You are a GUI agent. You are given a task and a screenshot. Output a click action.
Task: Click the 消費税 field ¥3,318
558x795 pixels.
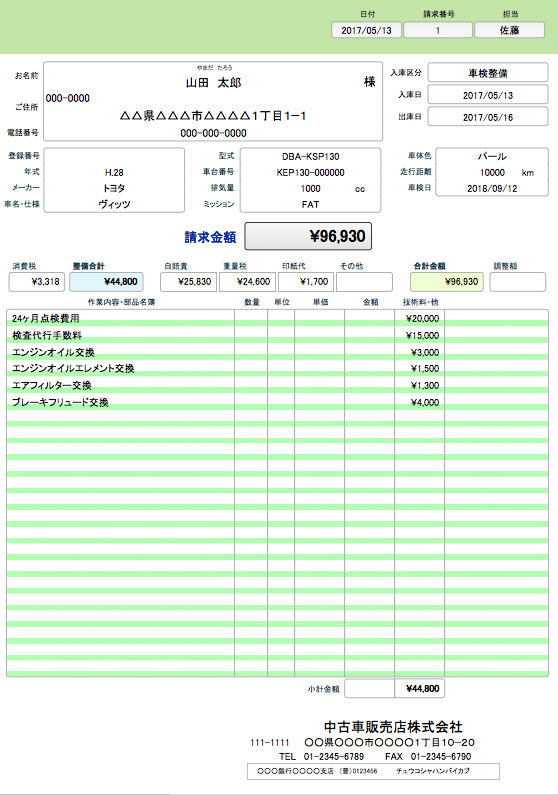(36, 282)
